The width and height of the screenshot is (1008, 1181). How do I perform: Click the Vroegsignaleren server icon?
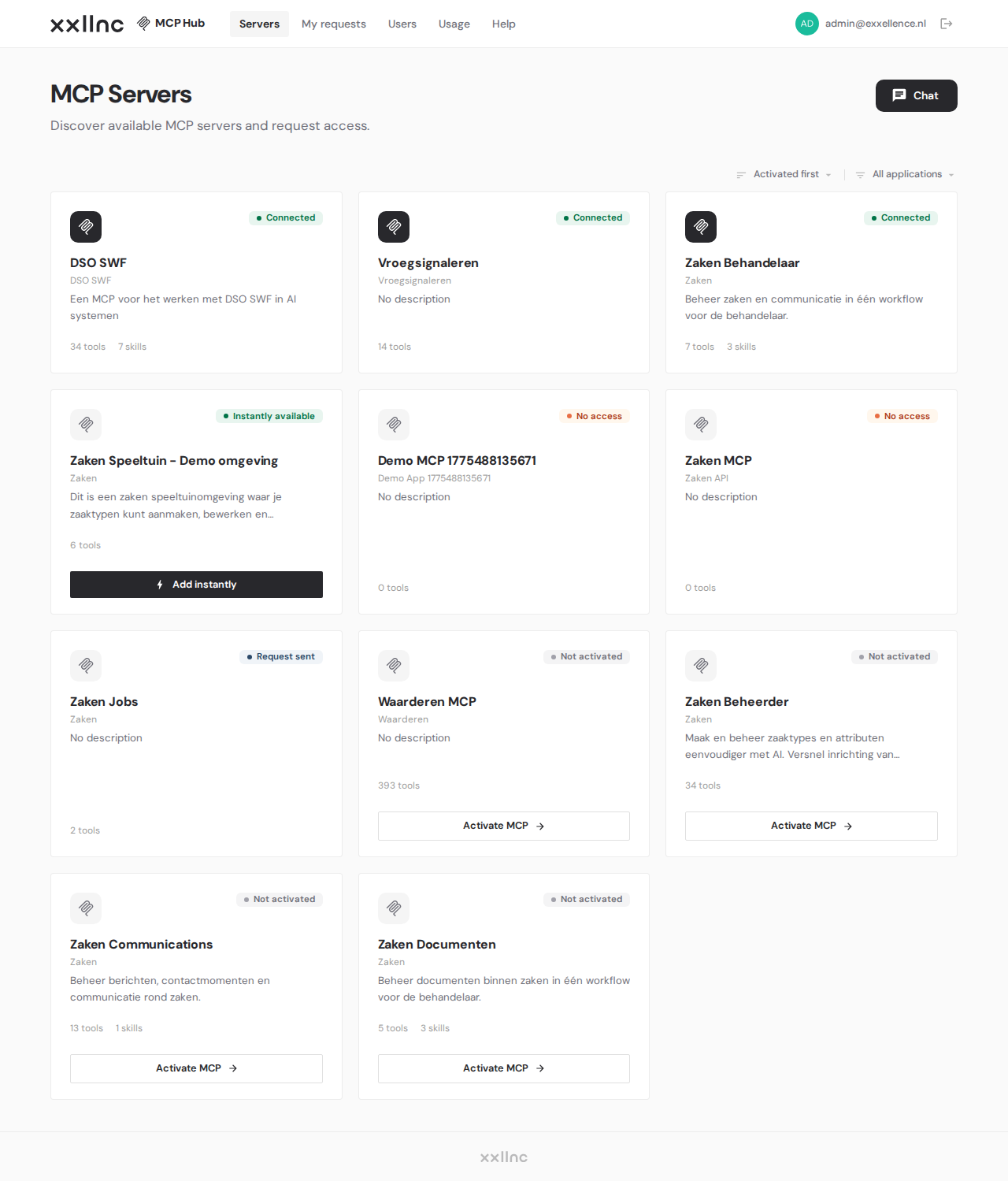pos(394,227)
